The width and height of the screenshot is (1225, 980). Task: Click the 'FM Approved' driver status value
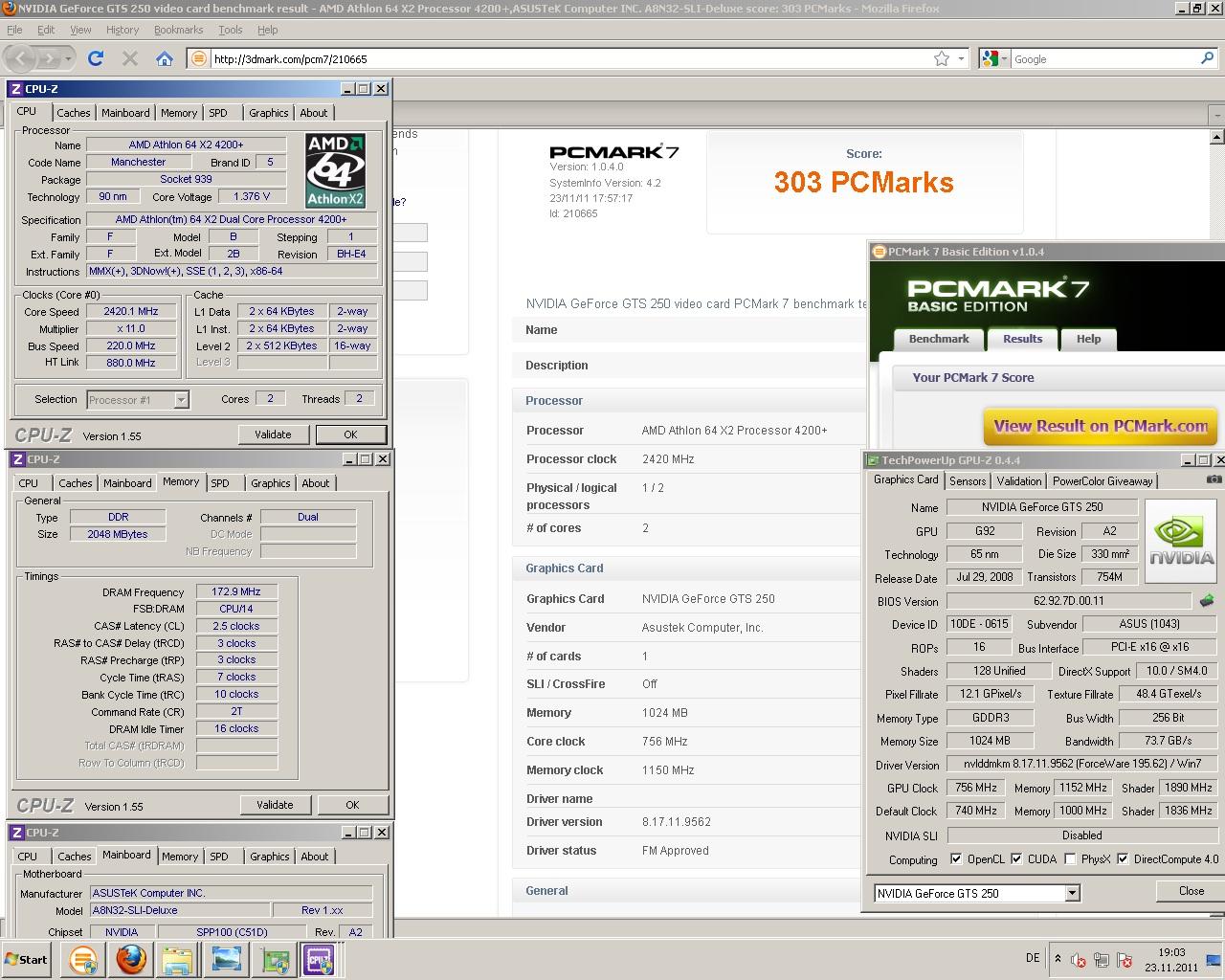pos(676,850)
